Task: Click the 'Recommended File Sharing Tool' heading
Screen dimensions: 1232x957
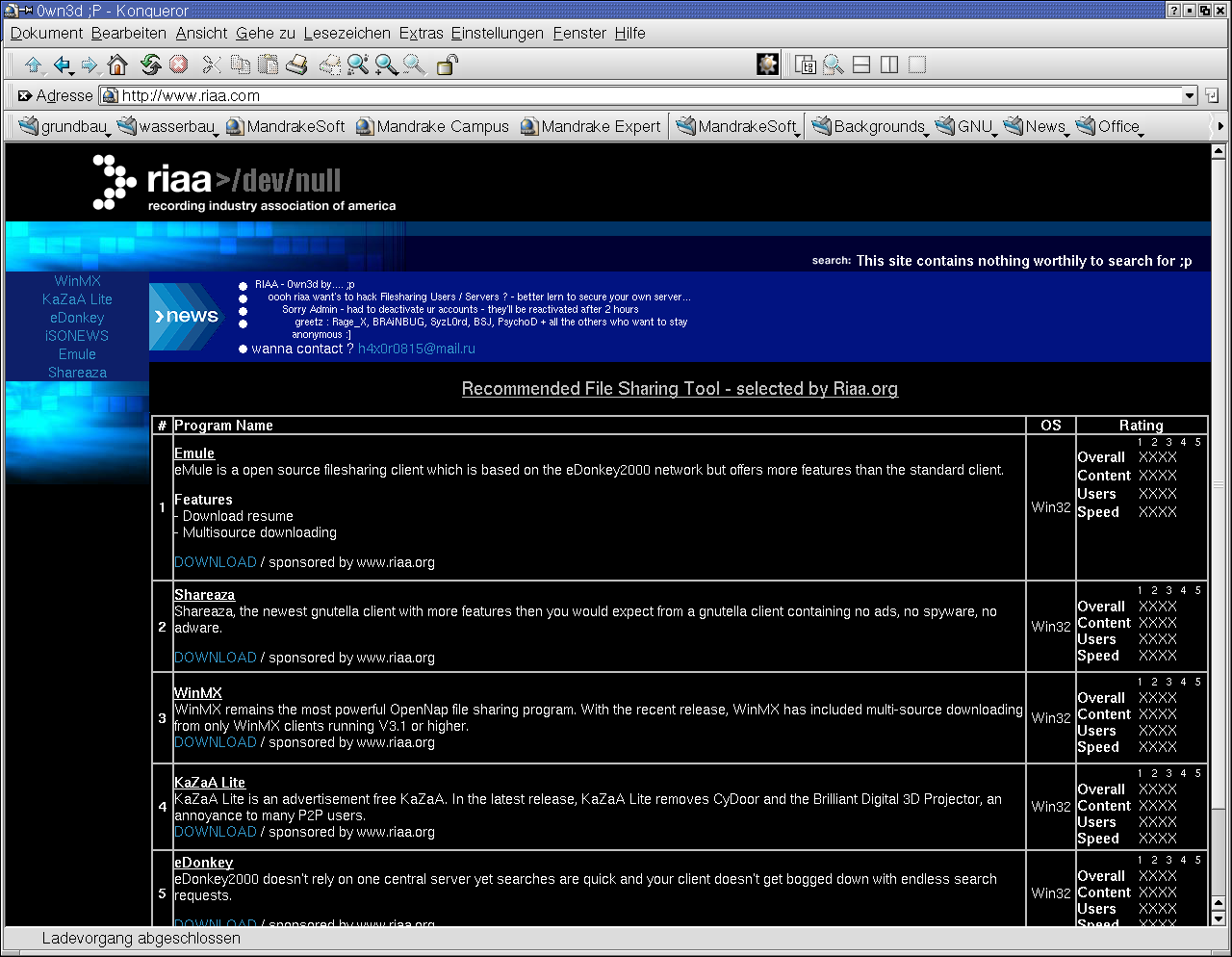Action: pyautogui.click(x=680, y=388)
